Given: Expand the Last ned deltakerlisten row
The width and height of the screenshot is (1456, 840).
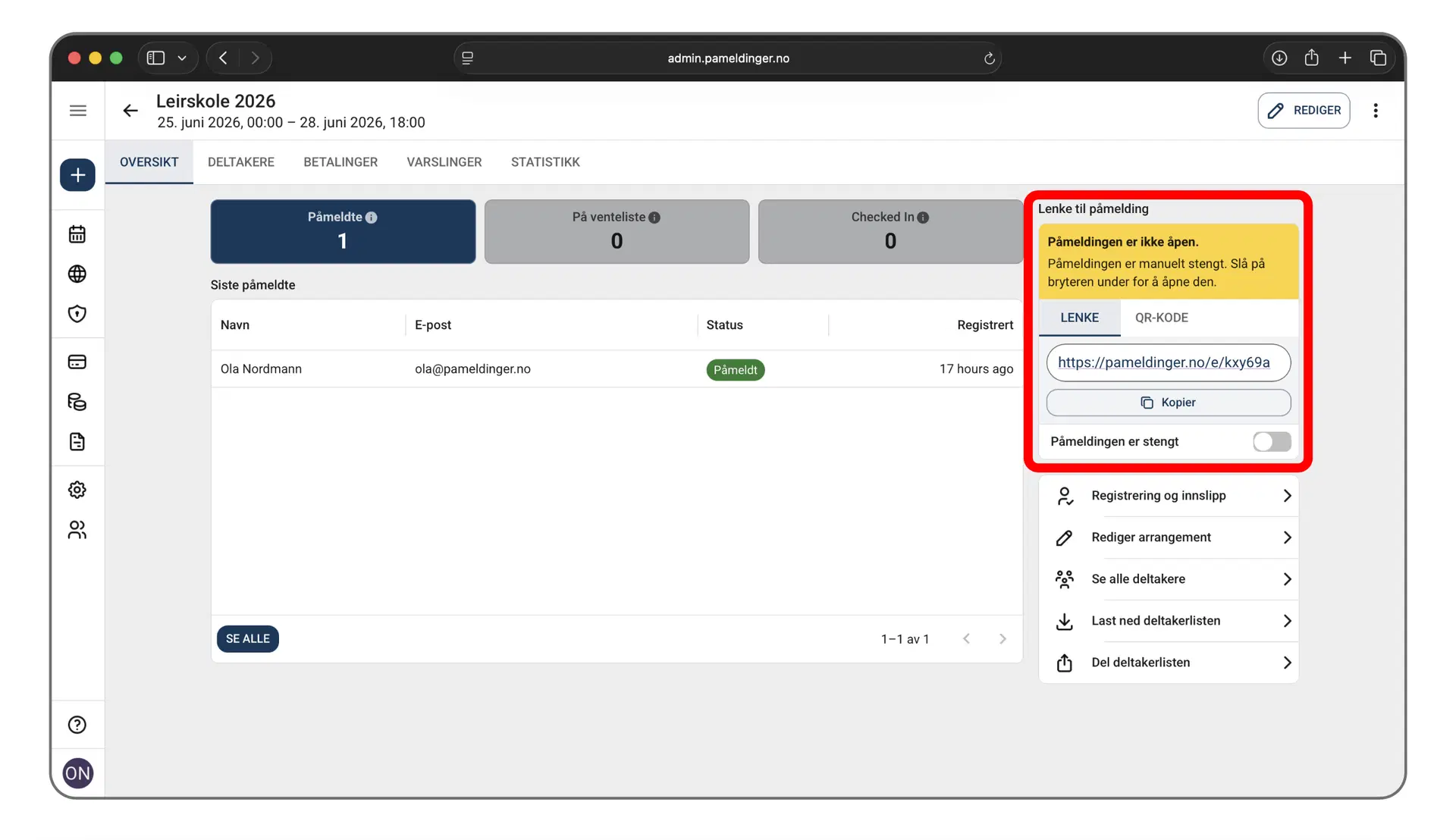Looking at the screenshot, I should (x=1169, y=621).
